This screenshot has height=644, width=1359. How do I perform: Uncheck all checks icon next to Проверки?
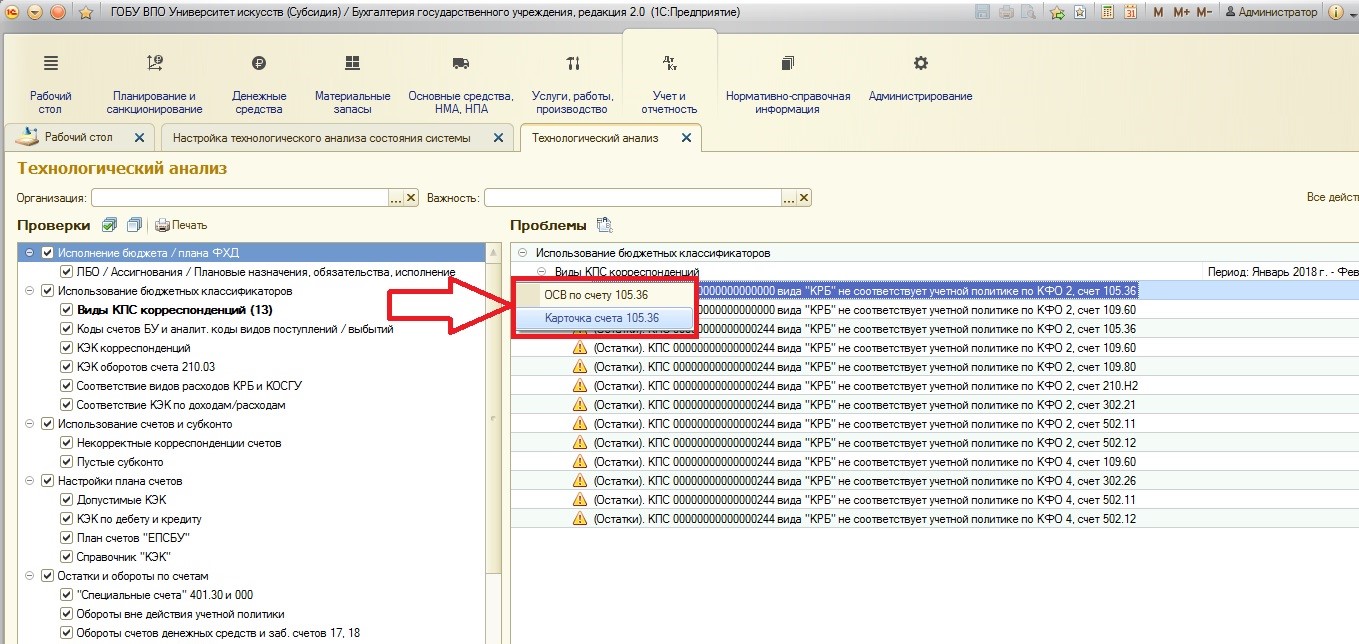click(x=134, y=225)
